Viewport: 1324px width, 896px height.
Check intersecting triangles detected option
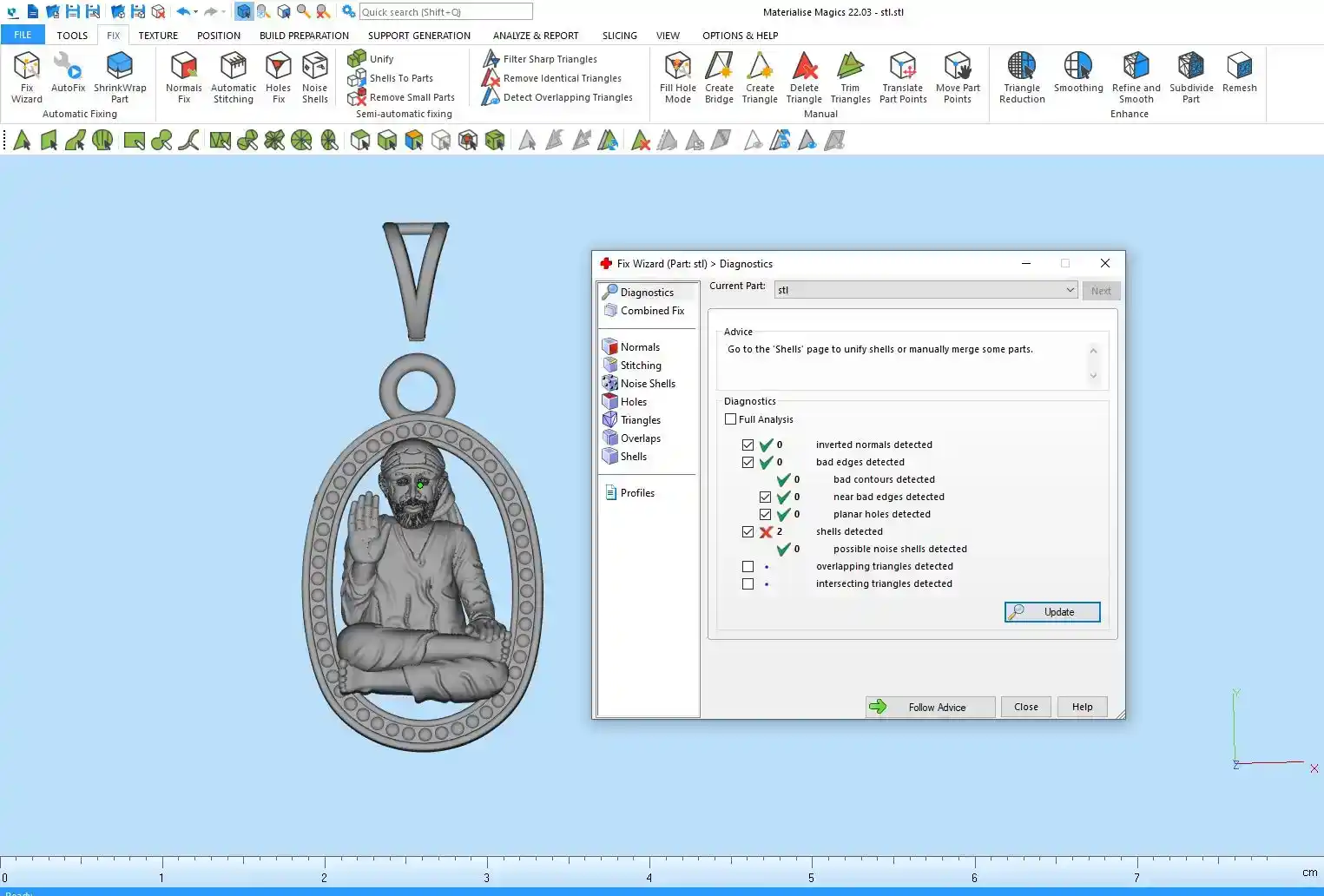748,583
